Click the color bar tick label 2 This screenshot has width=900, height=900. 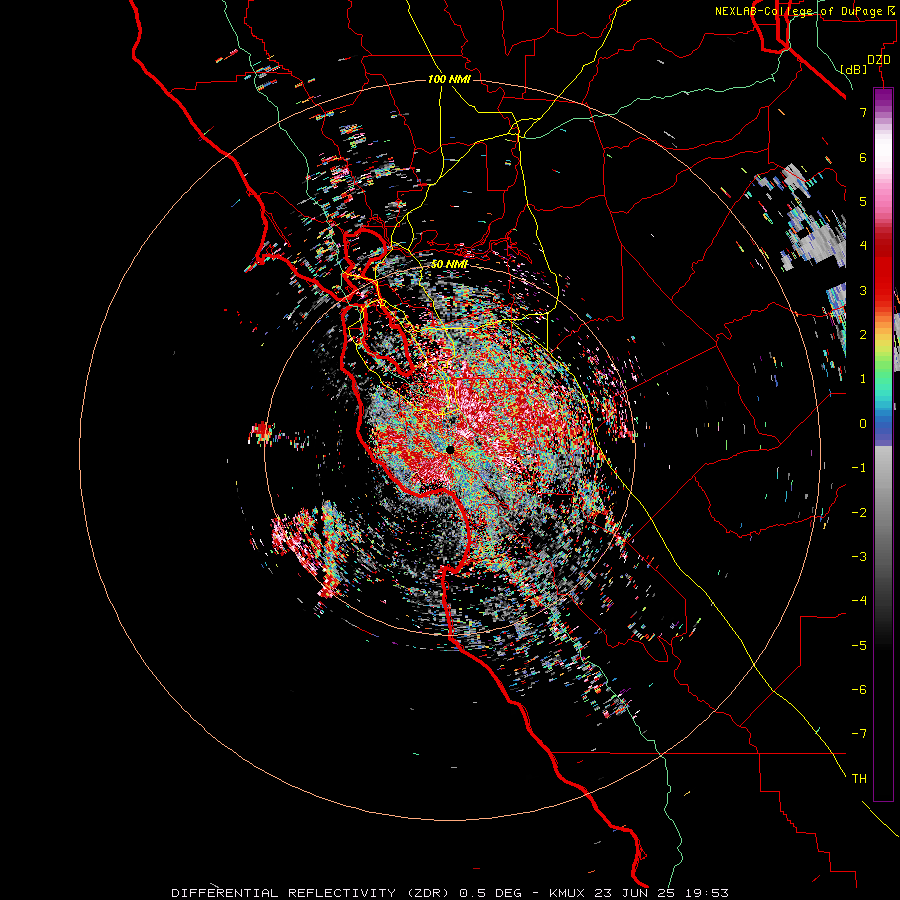click(863, 335)
